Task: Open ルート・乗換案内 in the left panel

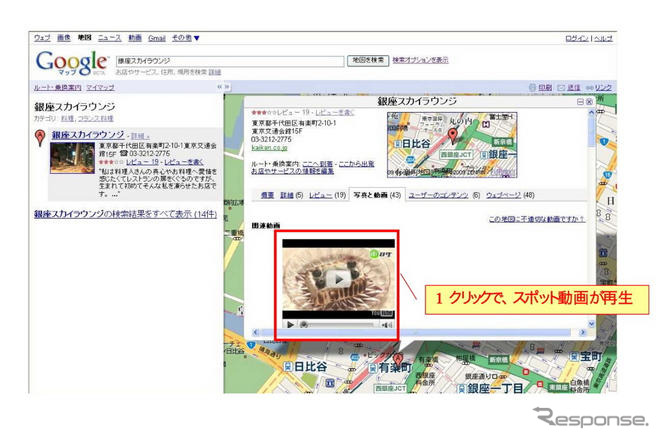Action: click(57, 88)
